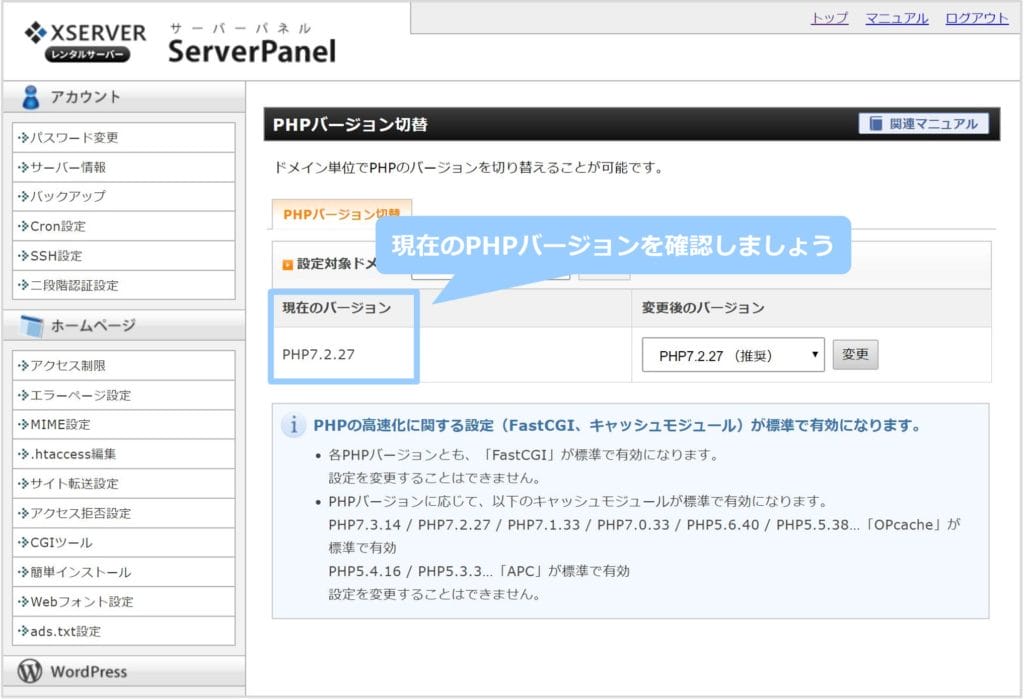This screenshot has width=1024, height=699.
Task: Open .htaccess編集 menu item
Action: tap(123, 454)
